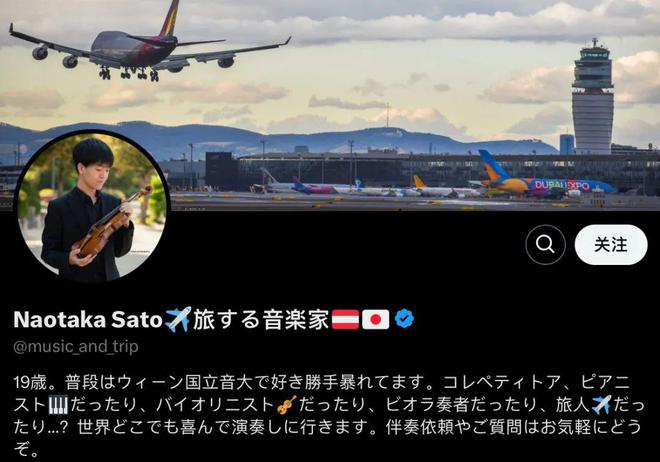The image size is (660, 462).
Task: Click the blue verified checkmark badge
Action: tap(405, 319)
